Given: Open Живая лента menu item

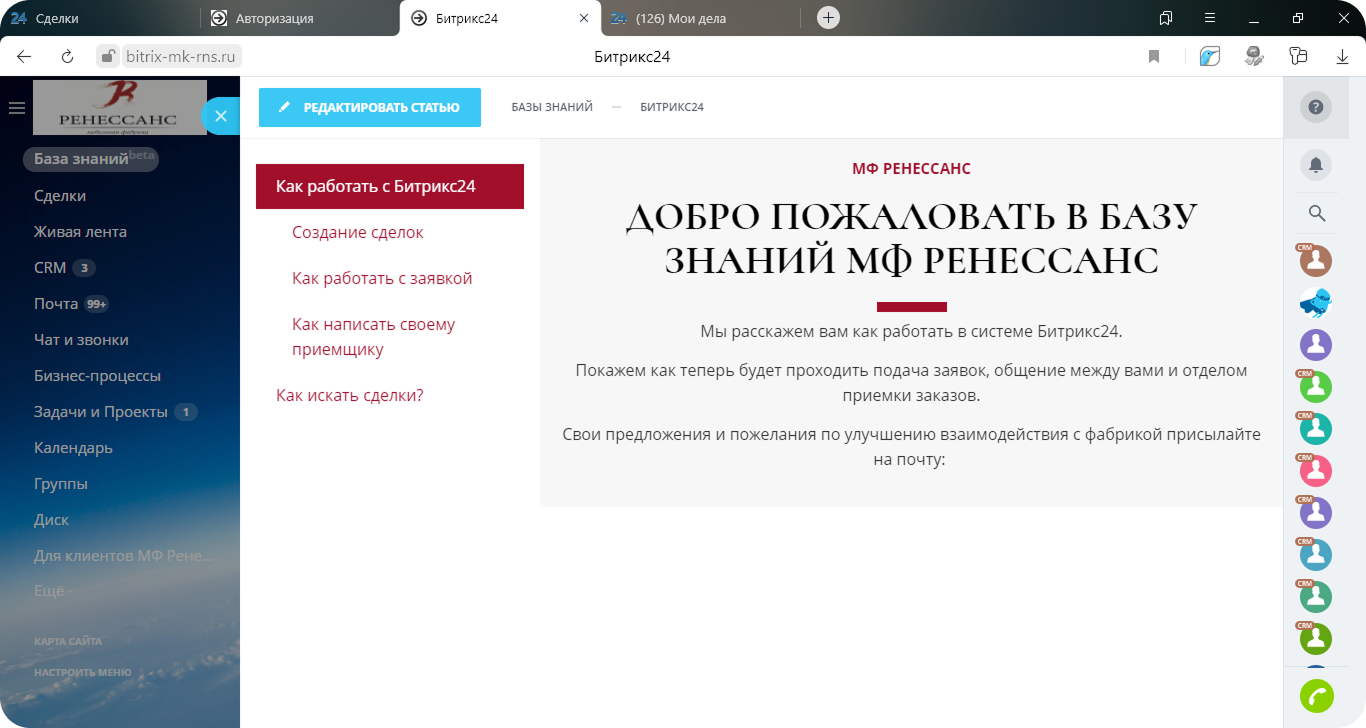Looking at the screenshot, I should (80, 232).
